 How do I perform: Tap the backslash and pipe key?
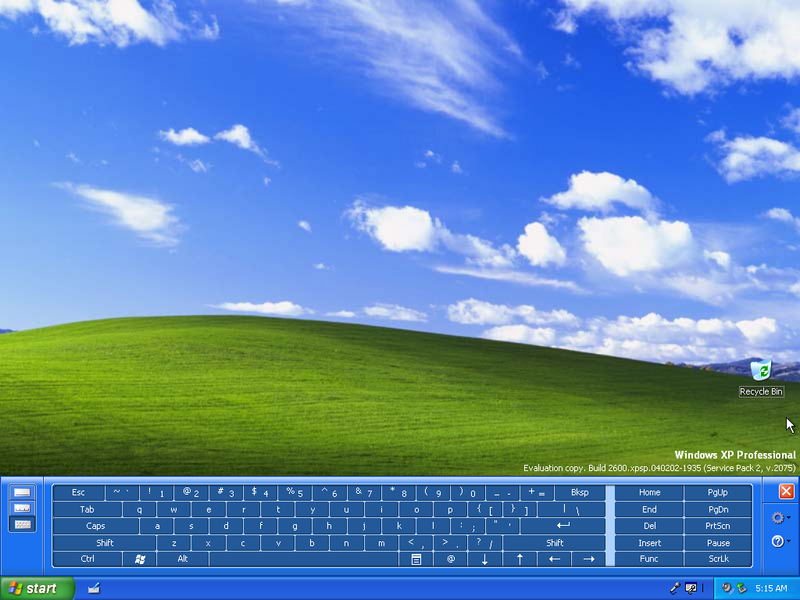point(571,510)
